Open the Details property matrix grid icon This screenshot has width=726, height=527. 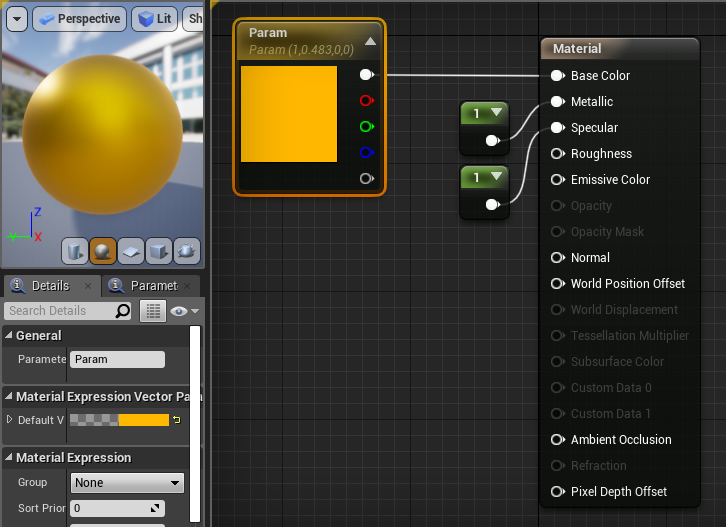pyautogui.click(x=152, y=311)
